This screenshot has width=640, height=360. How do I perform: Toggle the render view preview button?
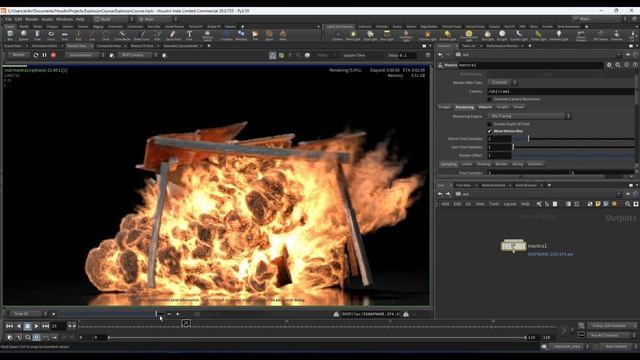(x=272, y=55)
